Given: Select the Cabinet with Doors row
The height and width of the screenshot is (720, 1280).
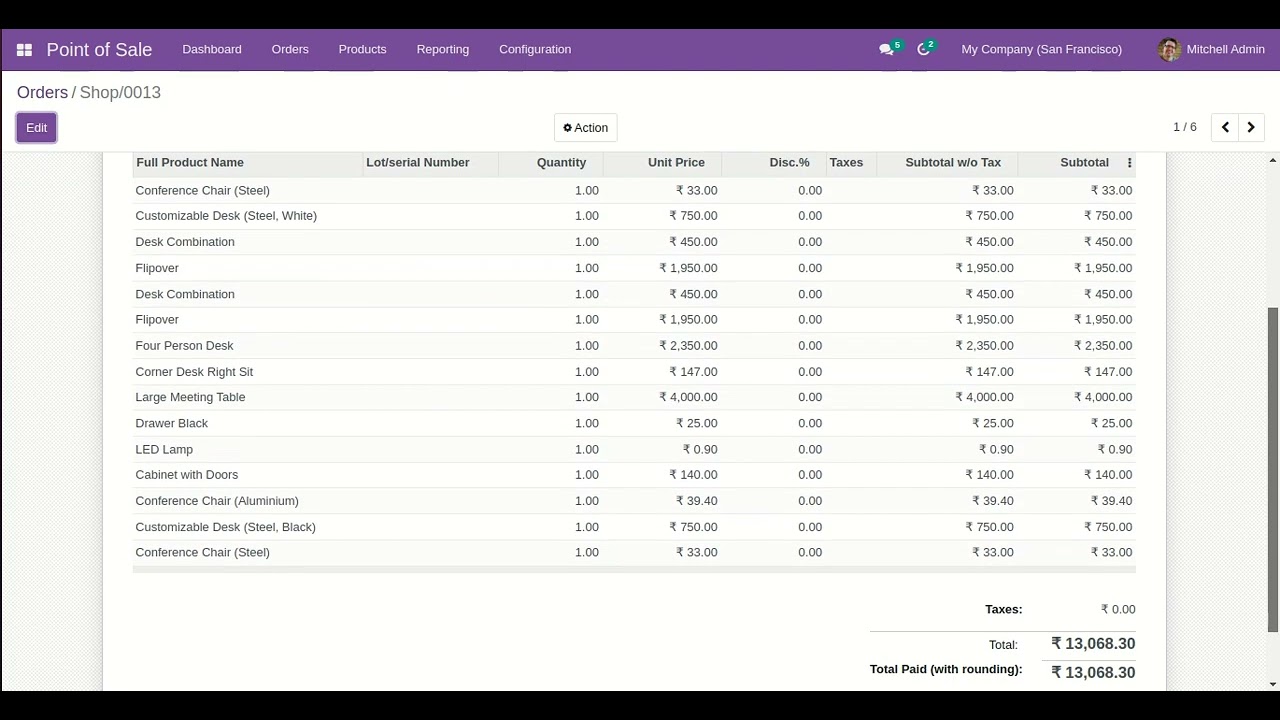Looking at the screenshot, I should coord(634,475).
